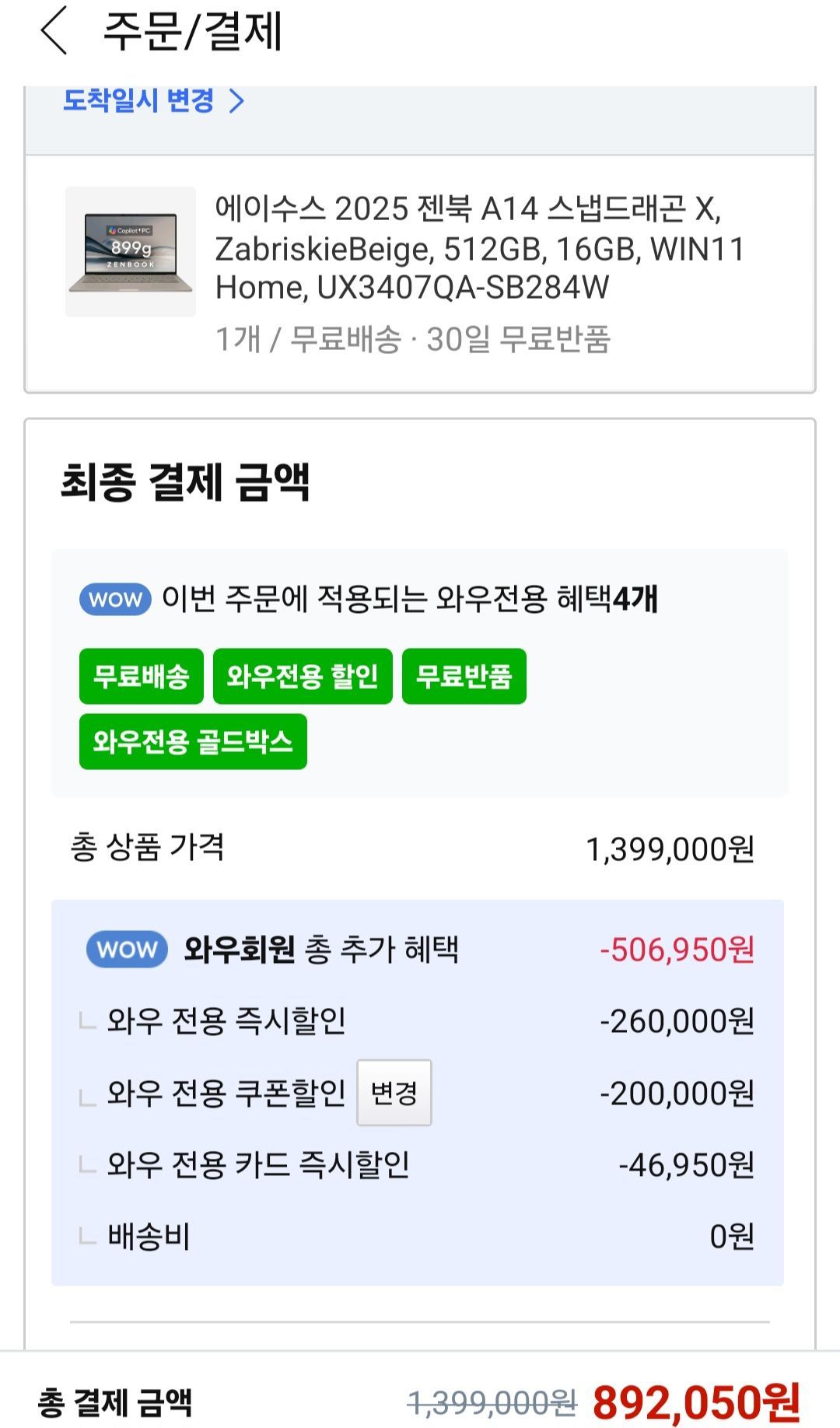Screen dimensions: 840x1428
Task: Tap the 무료반품 benefit tag
Action: (x=464, y=676)
